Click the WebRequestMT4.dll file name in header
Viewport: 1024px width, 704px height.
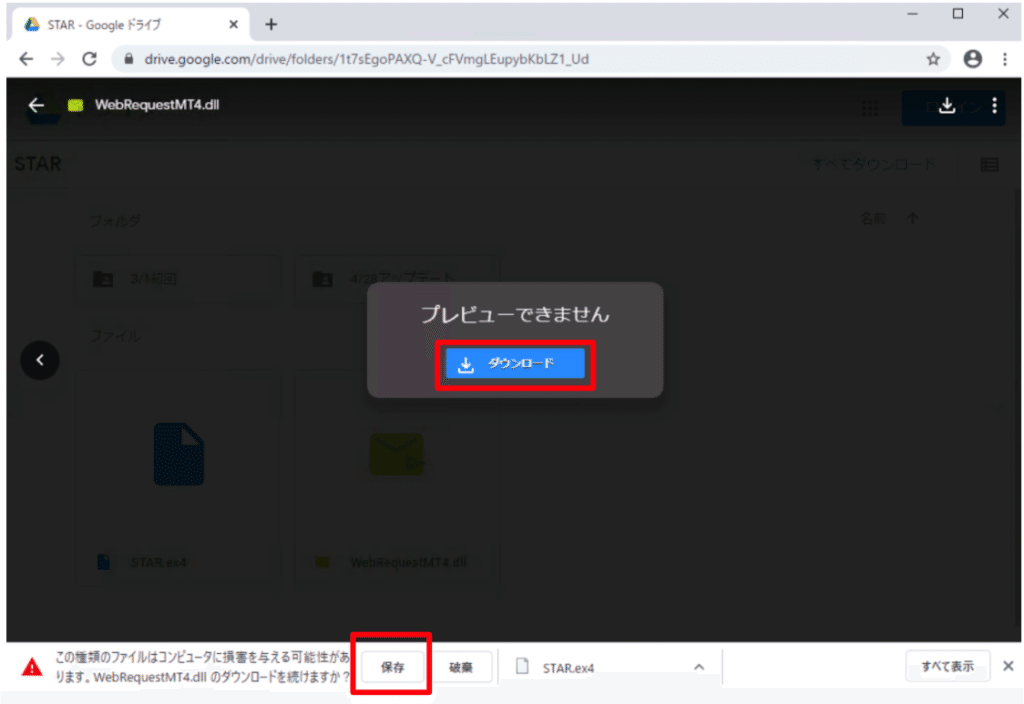157,104
